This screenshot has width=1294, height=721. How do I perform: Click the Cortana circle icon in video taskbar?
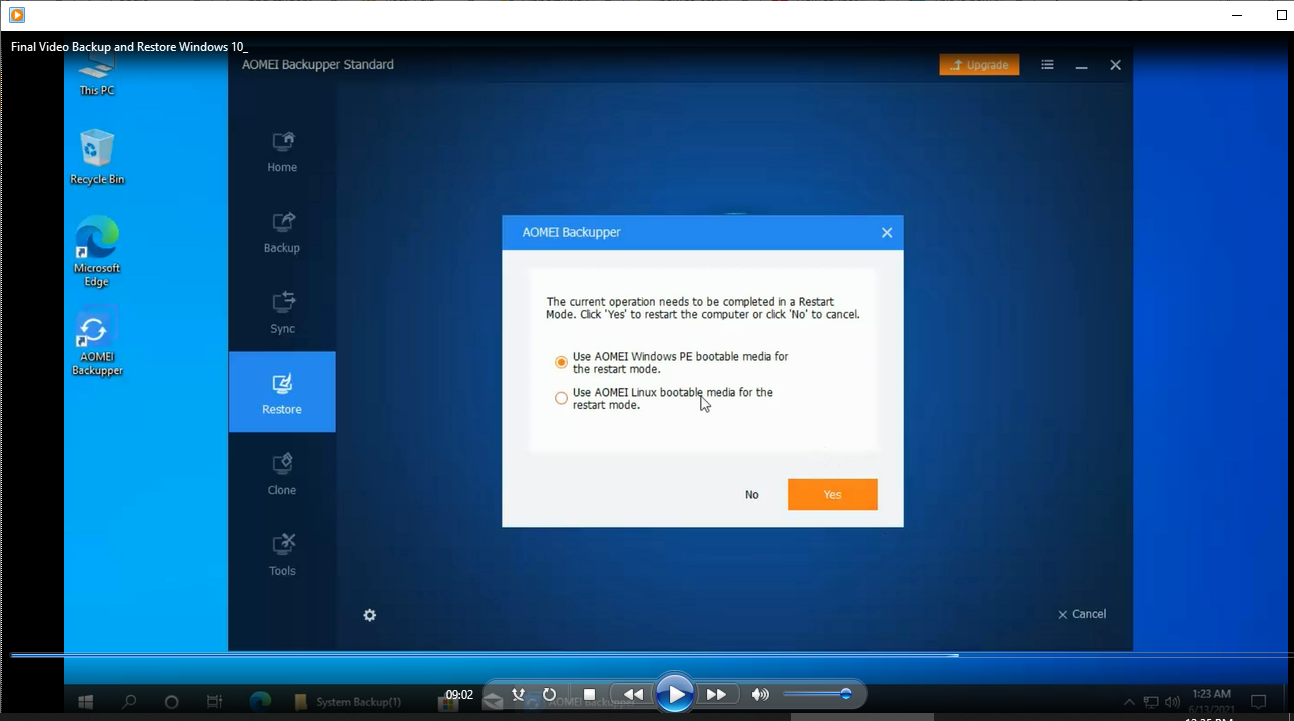coord(171,702)
